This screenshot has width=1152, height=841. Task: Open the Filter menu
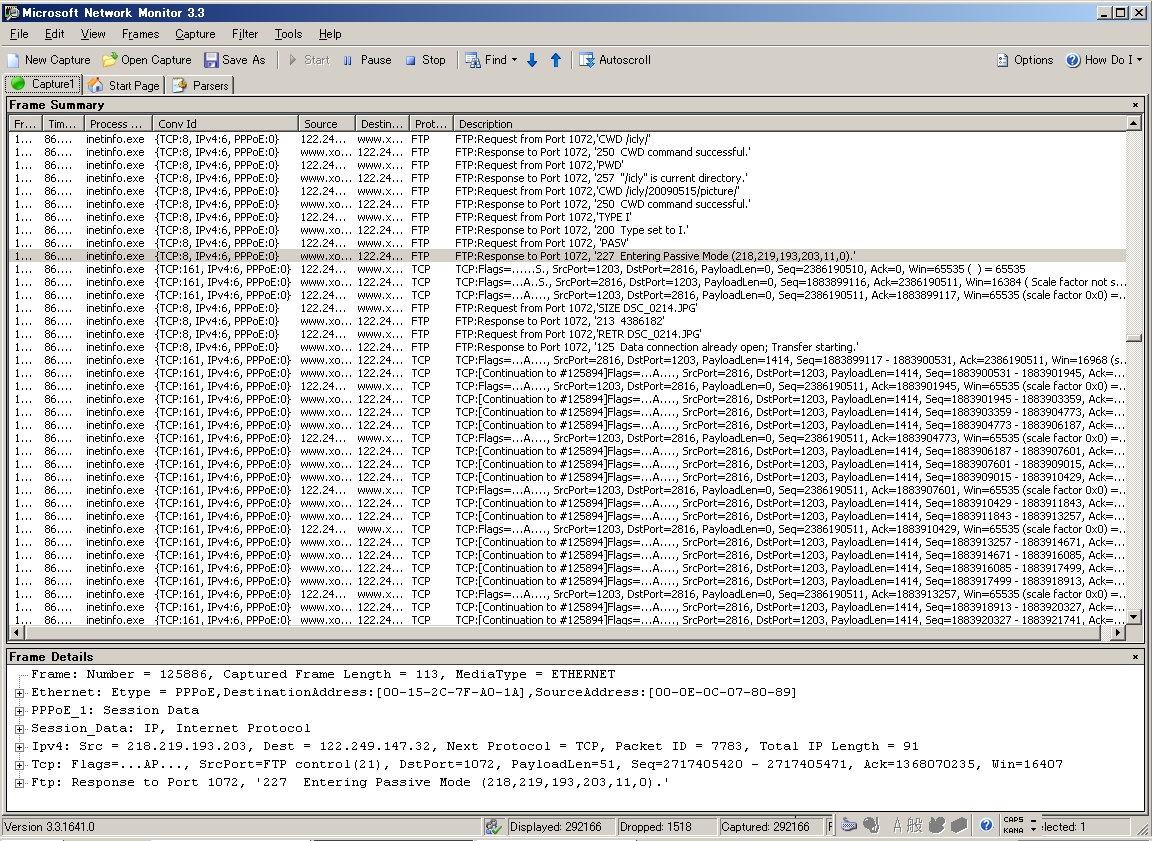click(245, 34)
